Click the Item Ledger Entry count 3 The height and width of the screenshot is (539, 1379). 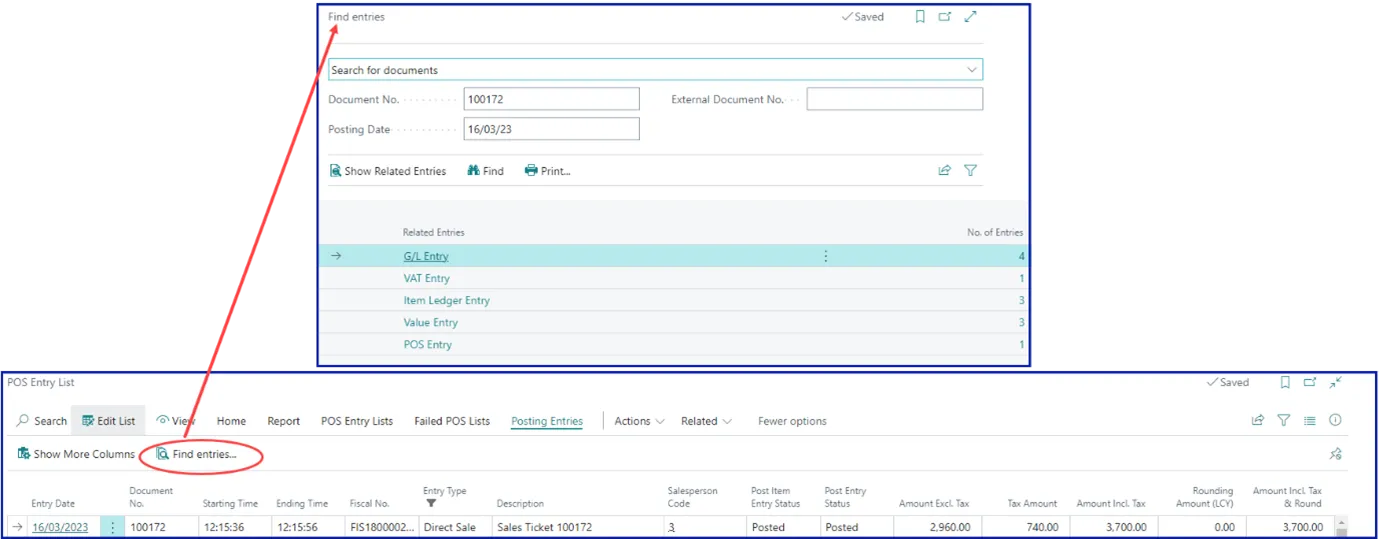[x=1021, y=301]
